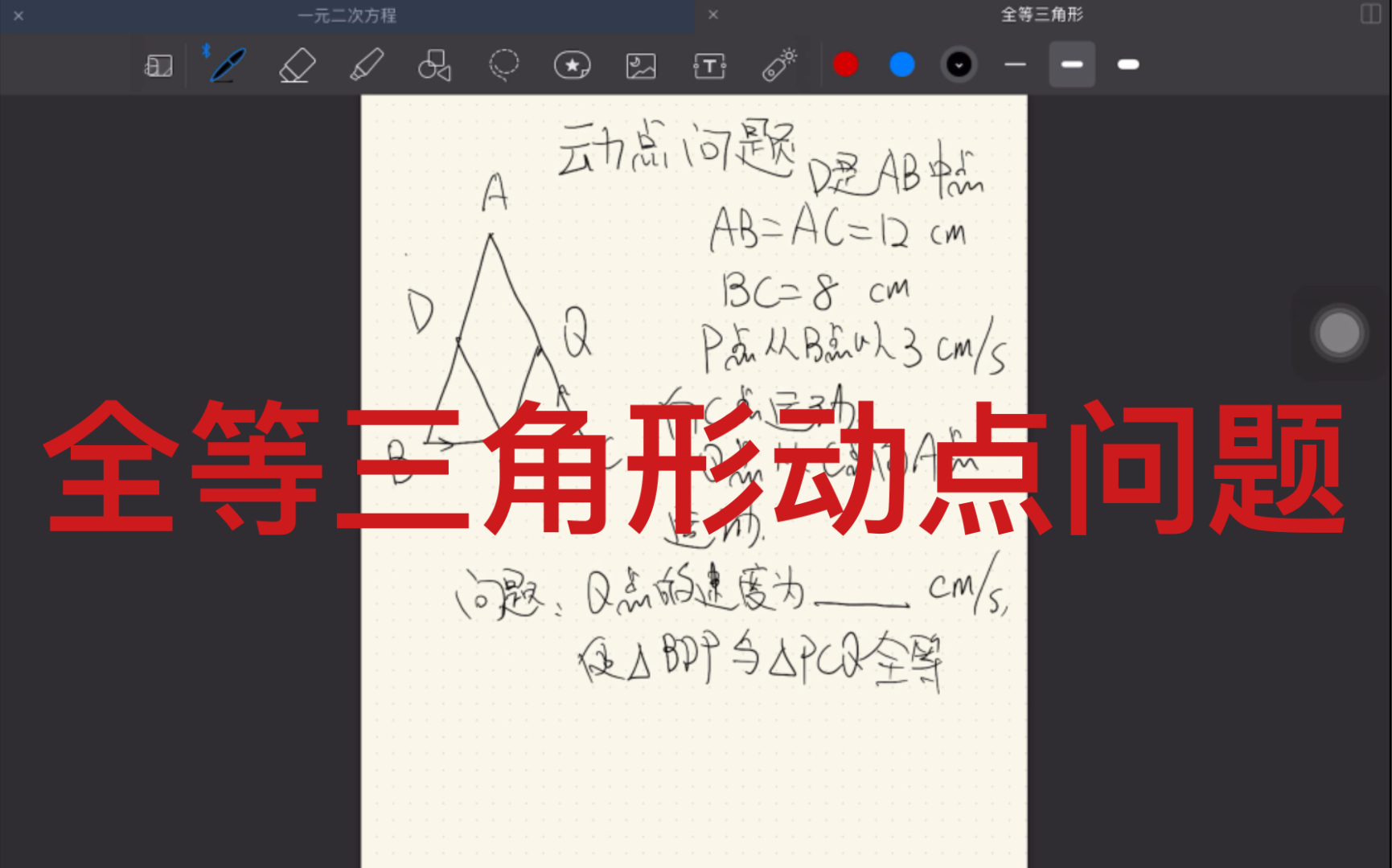This screenshot has width=1392, height=868.
Task: Toggle the thick stroke width option
Action: (1127, 64)
